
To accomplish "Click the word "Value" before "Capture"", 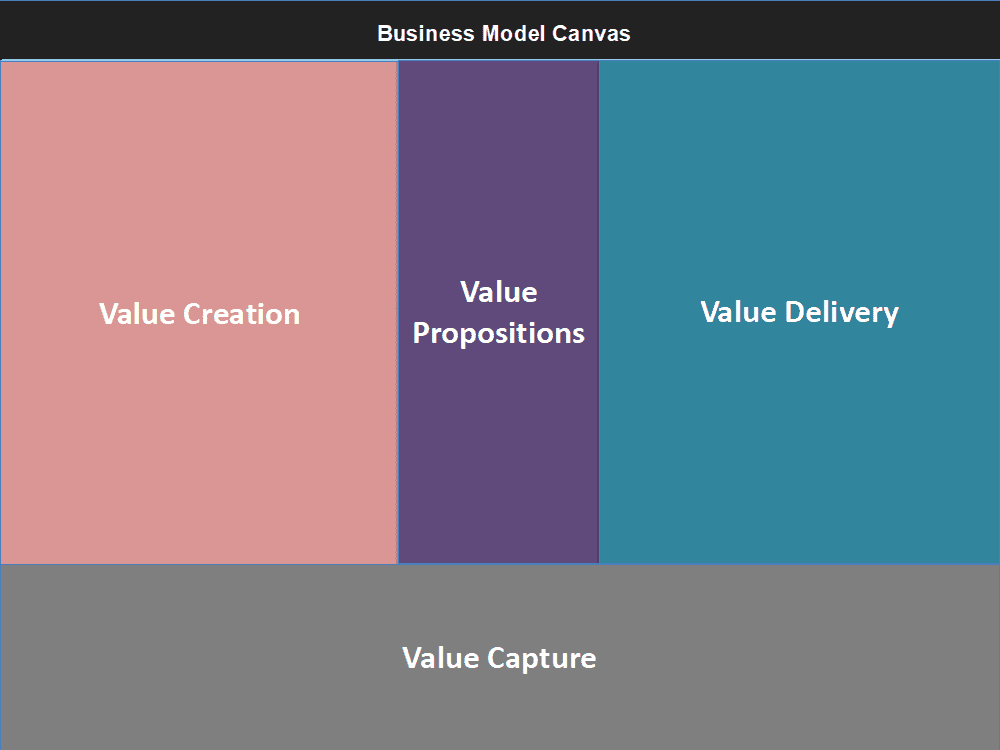I will pos(441,658).
